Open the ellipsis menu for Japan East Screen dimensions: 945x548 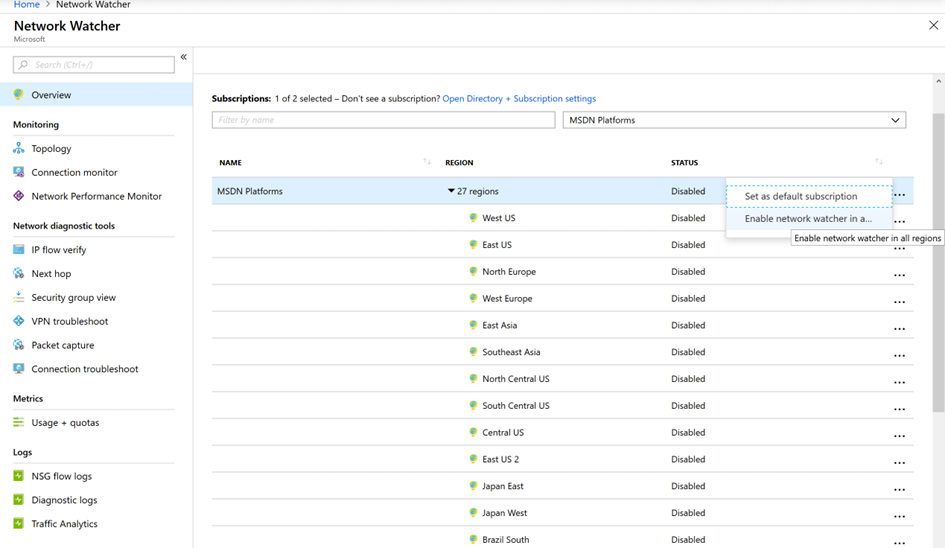[899, 490]
